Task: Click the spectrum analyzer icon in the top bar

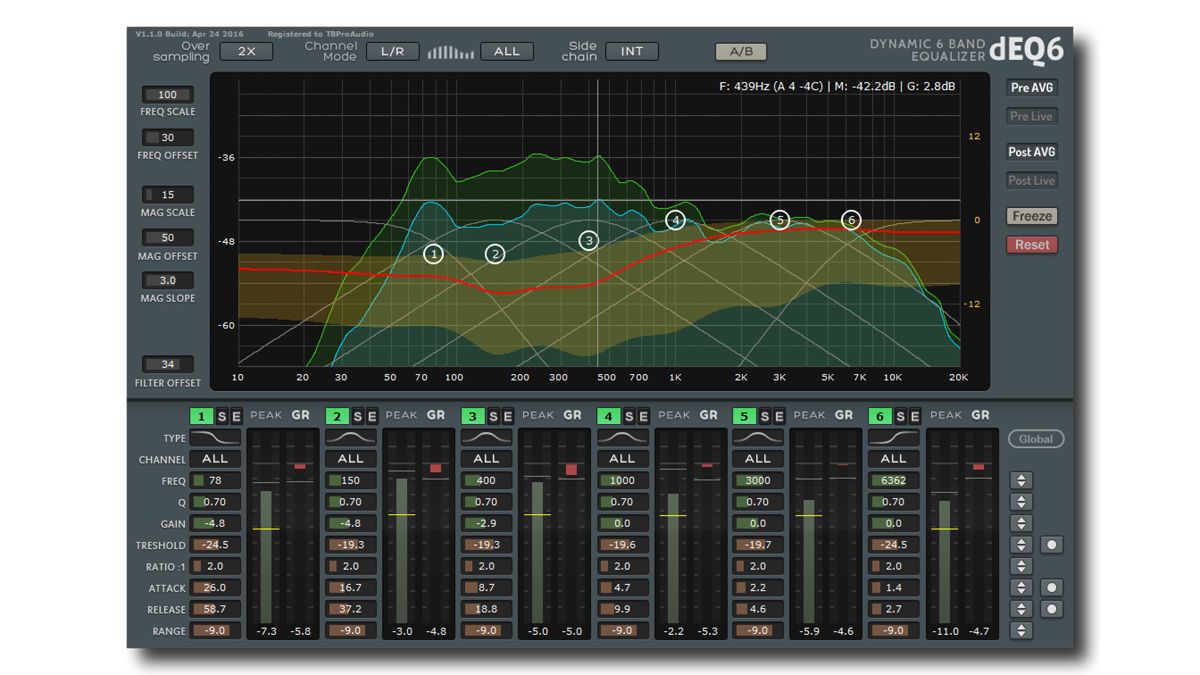Action: (x=450, y=51)
